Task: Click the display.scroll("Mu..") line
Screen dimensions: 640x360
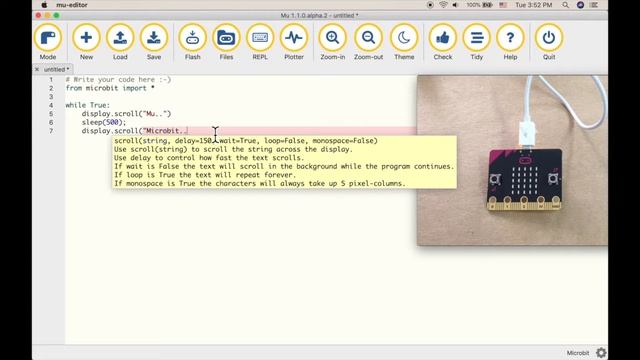Action: [126, 114]
